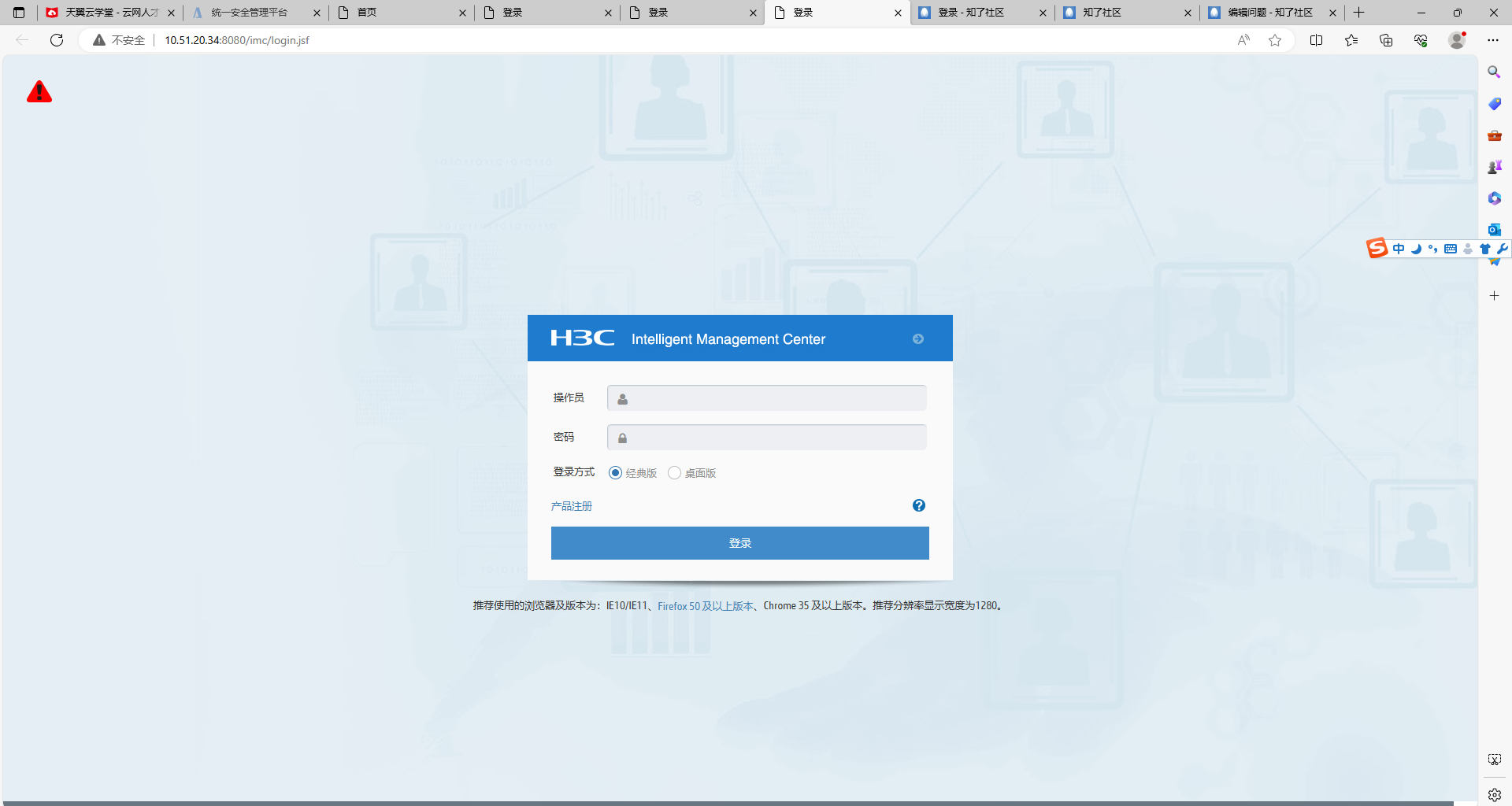Toggle the Sogou 中 Chinese/English mode
This screenshot has height=806, width=1512.
pos(1399,249)
